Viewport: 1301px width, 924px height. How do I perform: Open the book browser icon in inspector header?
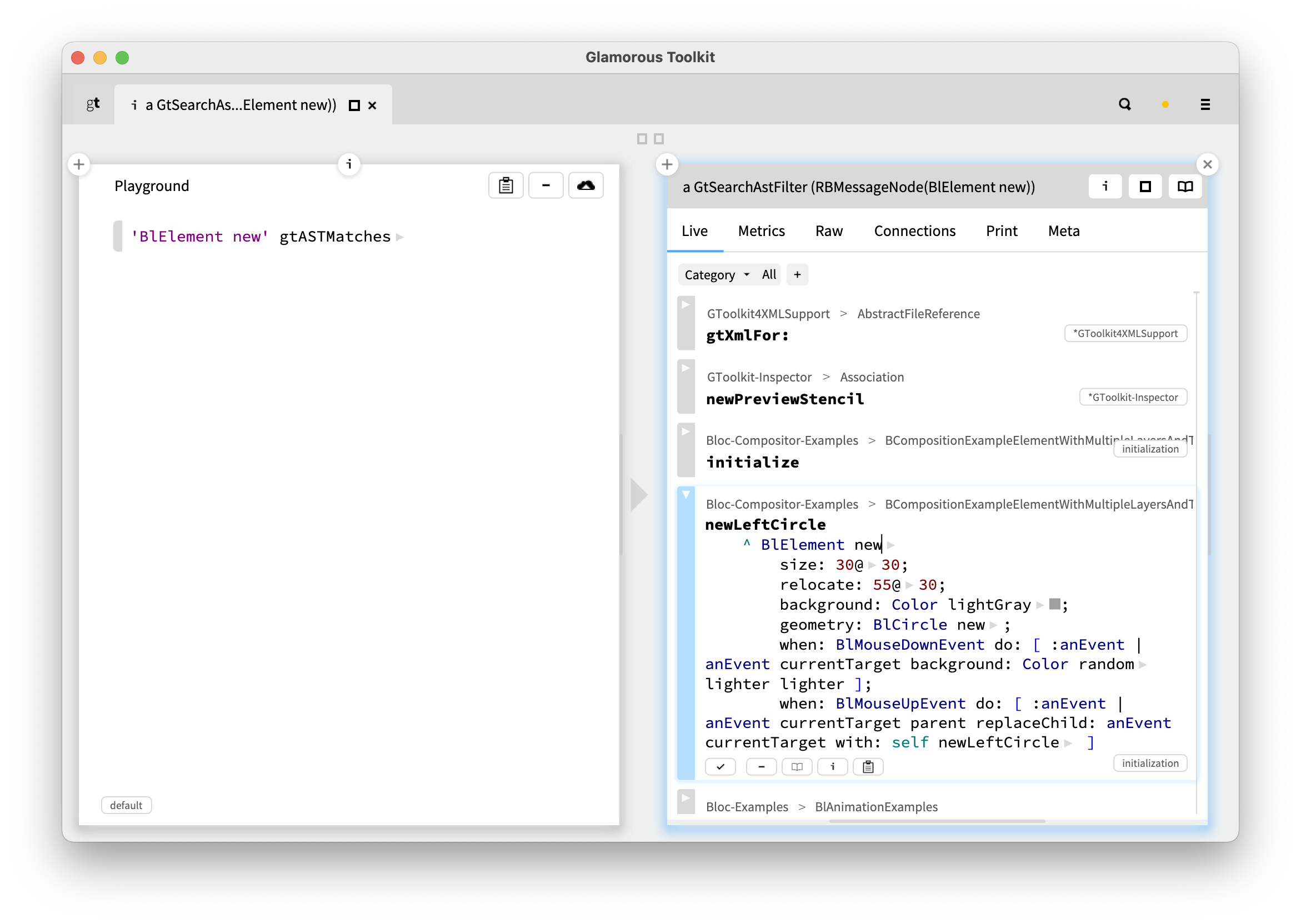click(1184, 186)
